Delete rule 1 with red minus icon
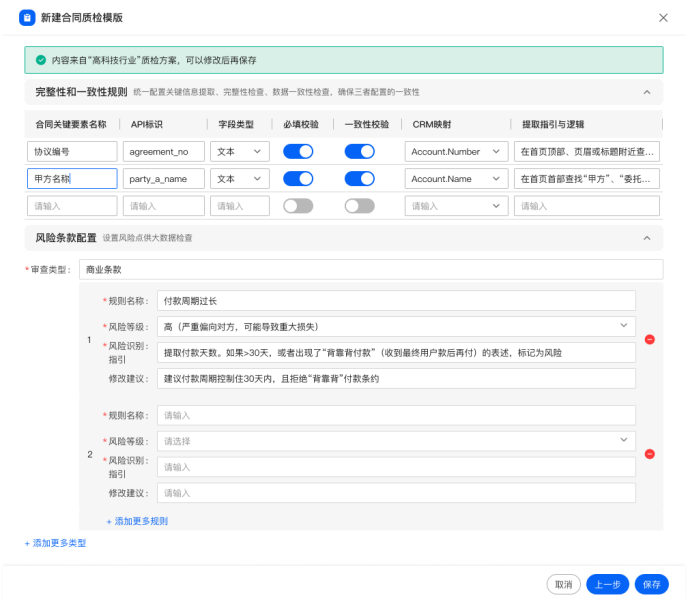Image resolution: width=688 pixels, height=605 pixels. (649, 340)
